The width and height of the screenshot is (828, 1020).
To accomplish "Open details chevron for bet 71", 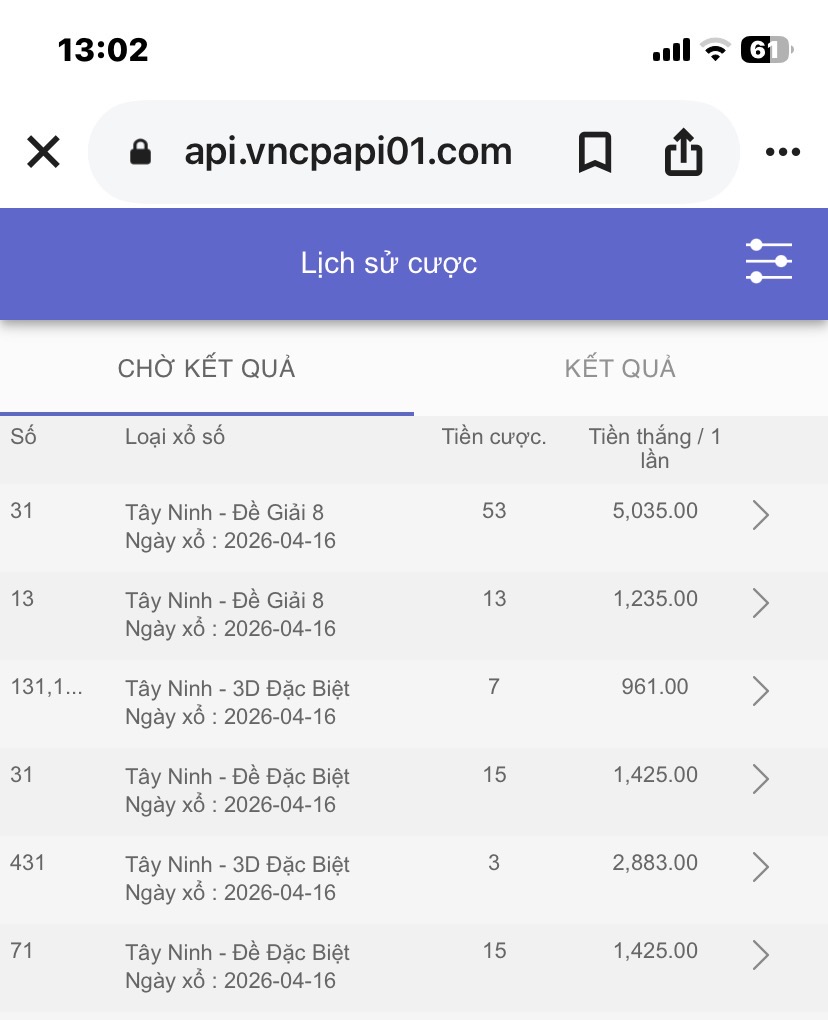I will coord(760,955).
